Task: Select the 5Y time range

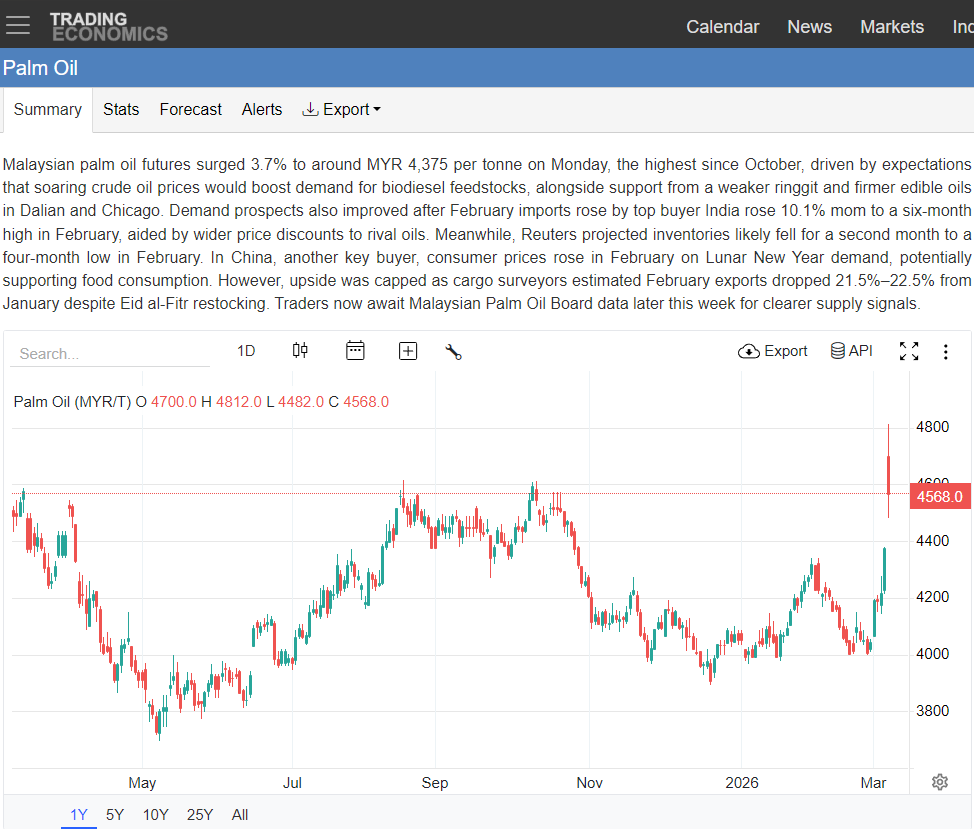Action: tap(115, 815)
